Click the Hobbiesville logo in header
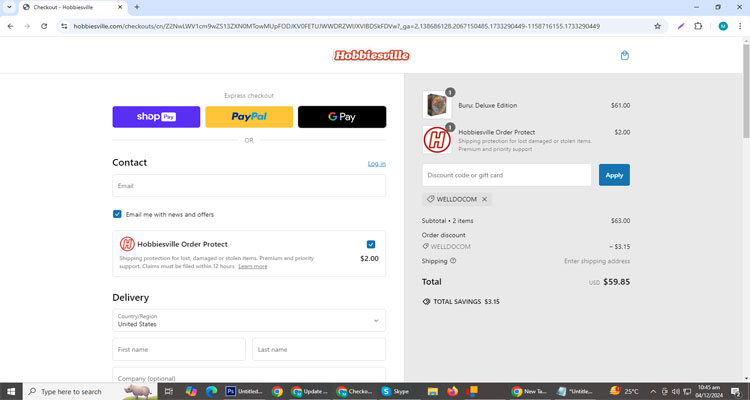This screenshot has width=750, height=400. click(x=371, y=56)
